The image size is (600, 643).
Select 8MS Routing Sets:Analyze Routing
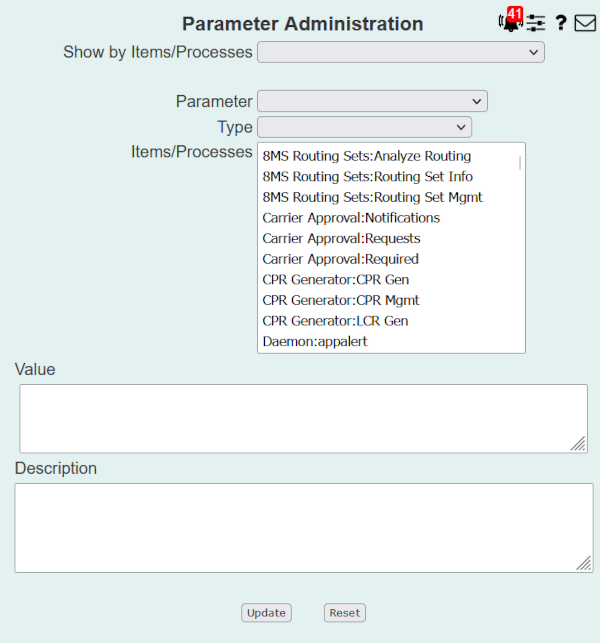click(x=366, y=156)
